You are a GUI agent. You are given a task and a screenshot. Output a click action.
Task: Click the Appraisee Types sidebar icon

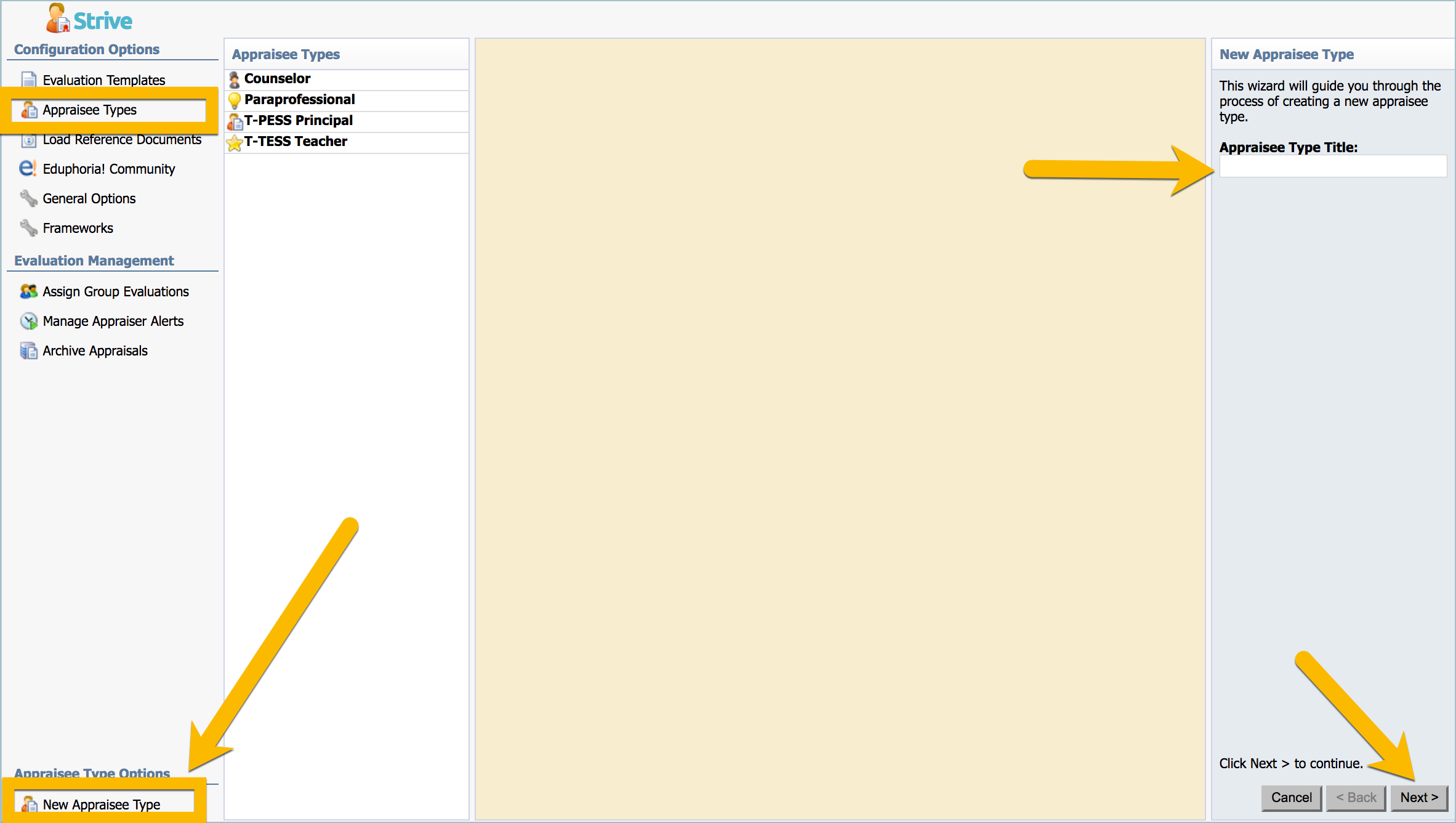29,110
